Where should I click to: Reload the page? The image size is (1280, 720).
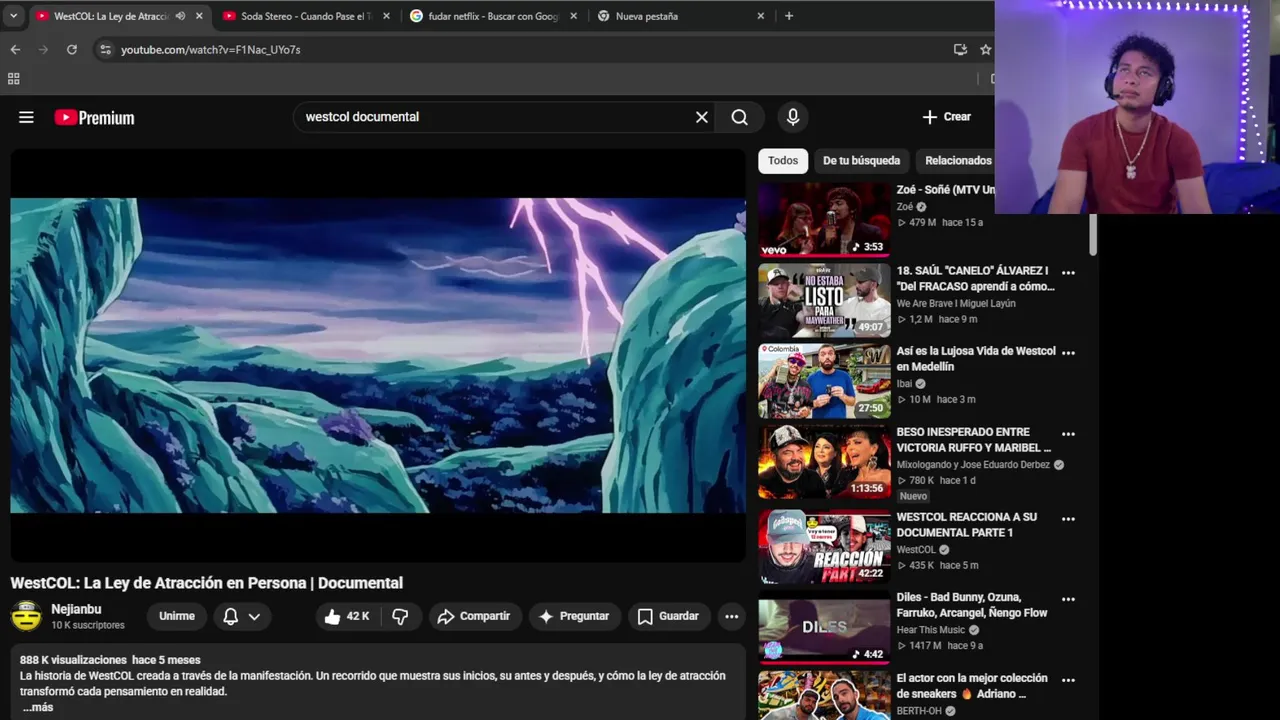point(72,49)
